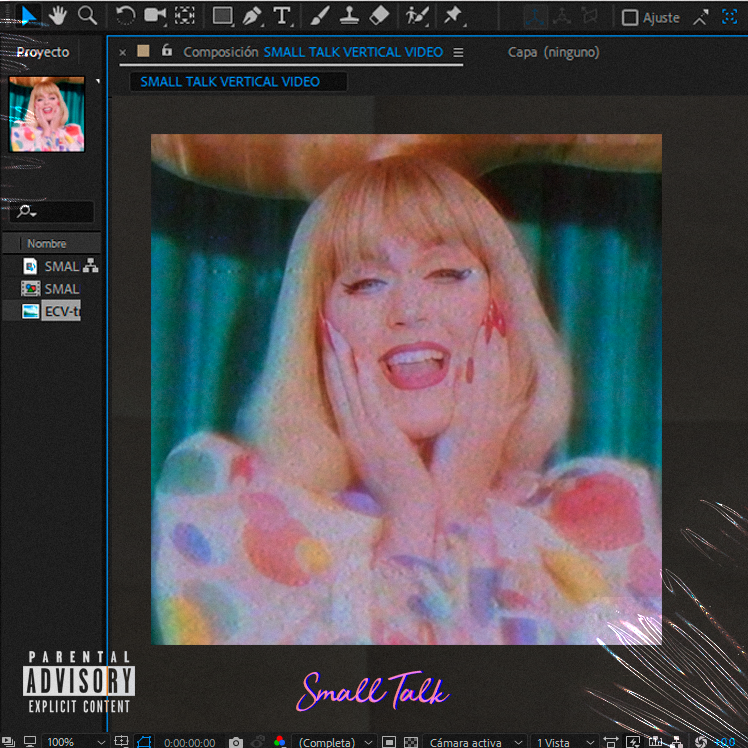Take a snapshot with the camera icon
Screen dimensions: 748x748
[x=235, y=742]
